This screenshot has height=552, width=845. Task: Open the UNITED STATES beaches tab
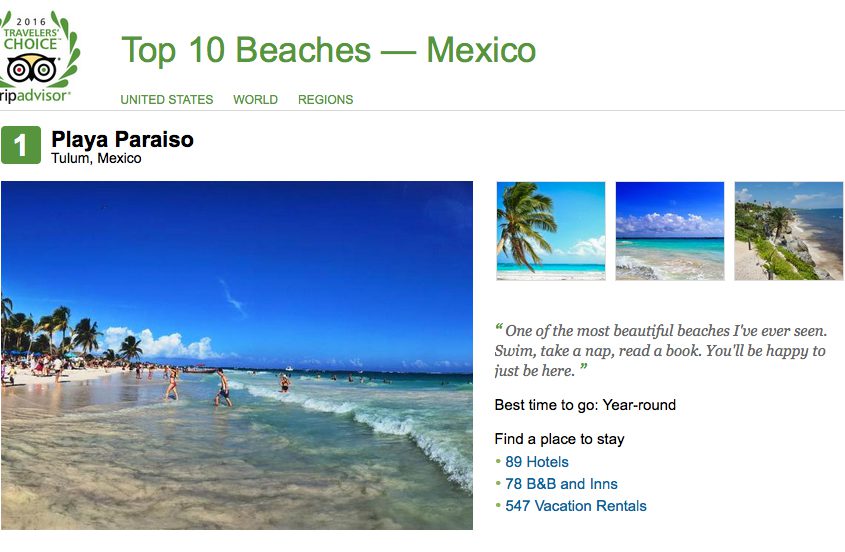coord(167,100)
